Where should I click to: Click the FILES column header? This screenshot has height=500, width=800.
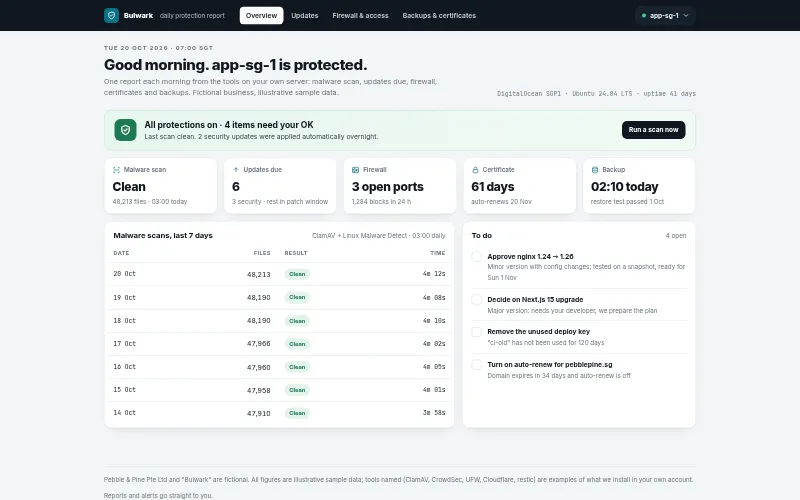point(262,253)
